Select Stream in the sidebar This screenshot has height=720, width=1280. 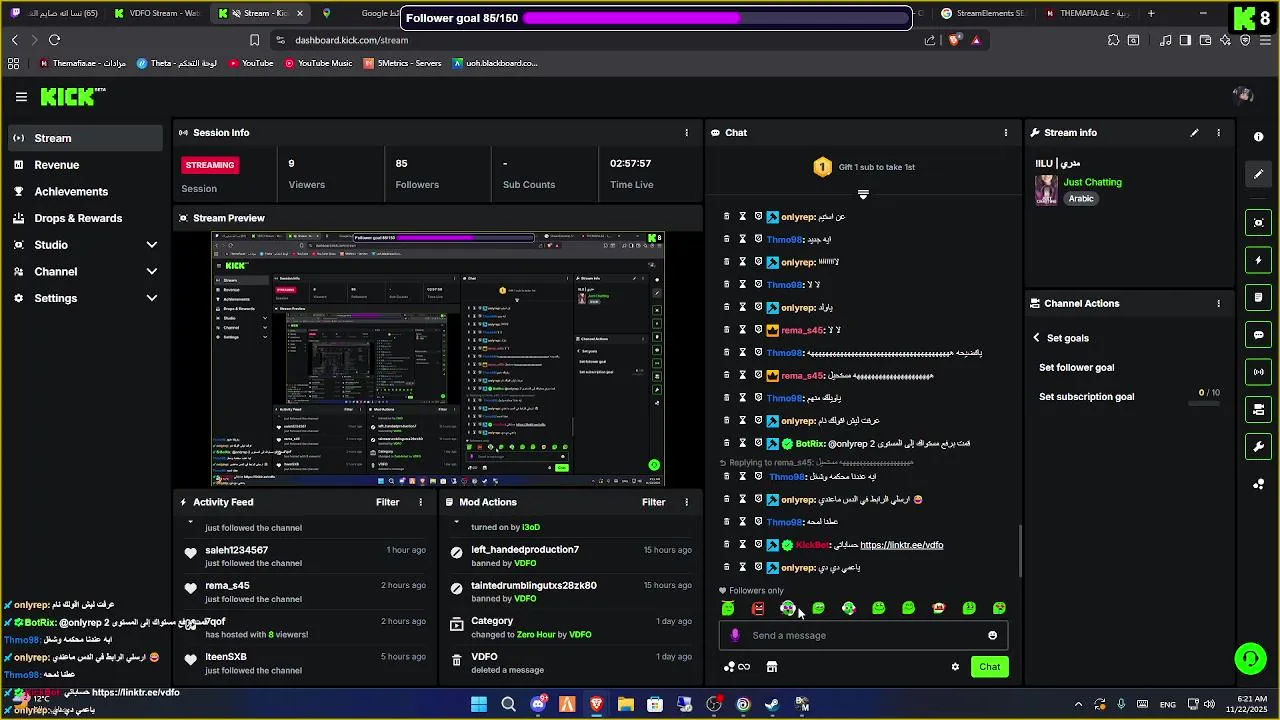pyautogui.click(x=85, y=138)
